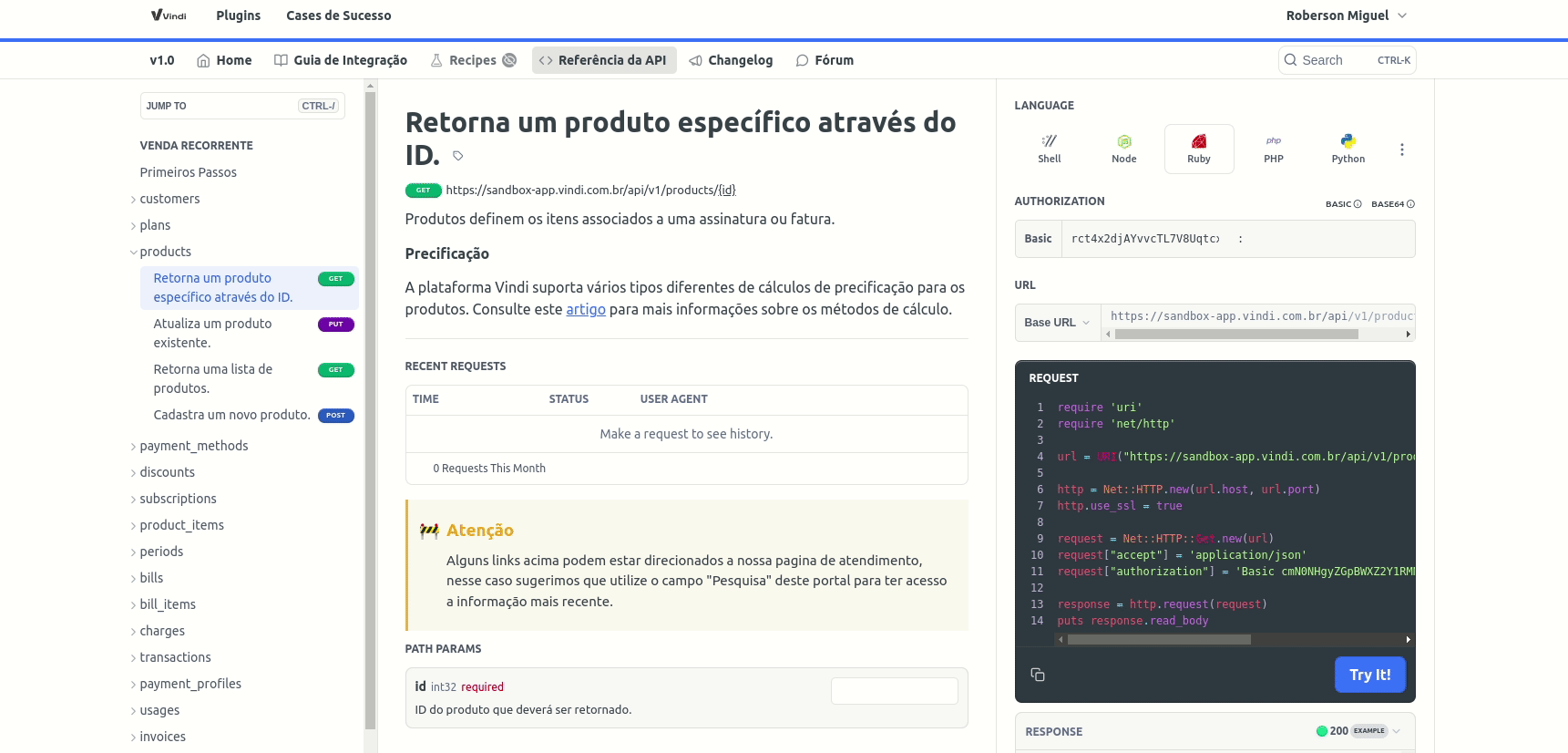Open the 200 example response dropdown
Screen dimensions: 1568x753
[1358, 731]
